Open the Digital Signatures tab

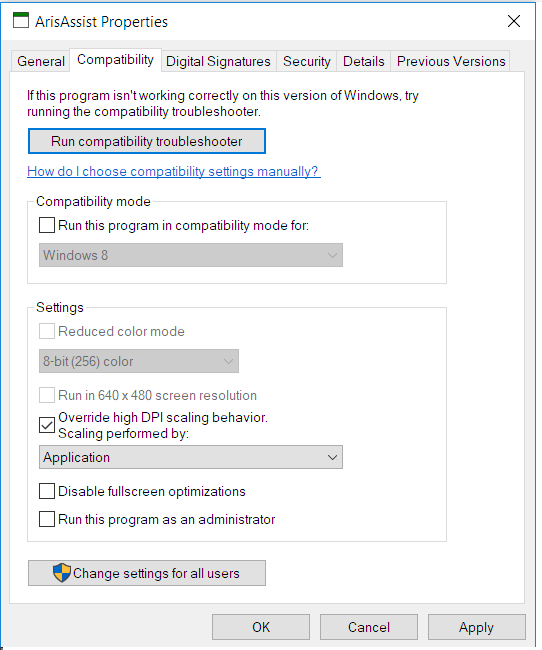[x=218, y=61]
